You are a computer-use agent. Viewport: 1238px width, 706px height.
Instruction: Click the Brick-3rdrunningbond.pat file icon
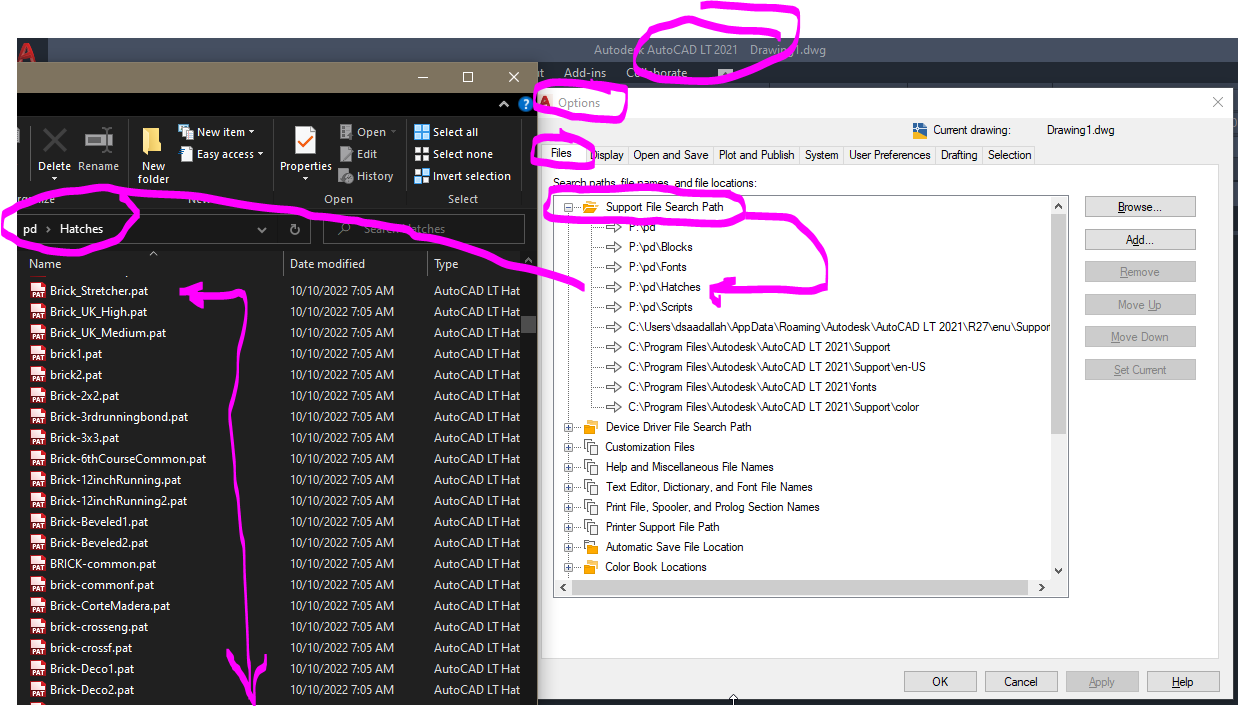point(38,417)
